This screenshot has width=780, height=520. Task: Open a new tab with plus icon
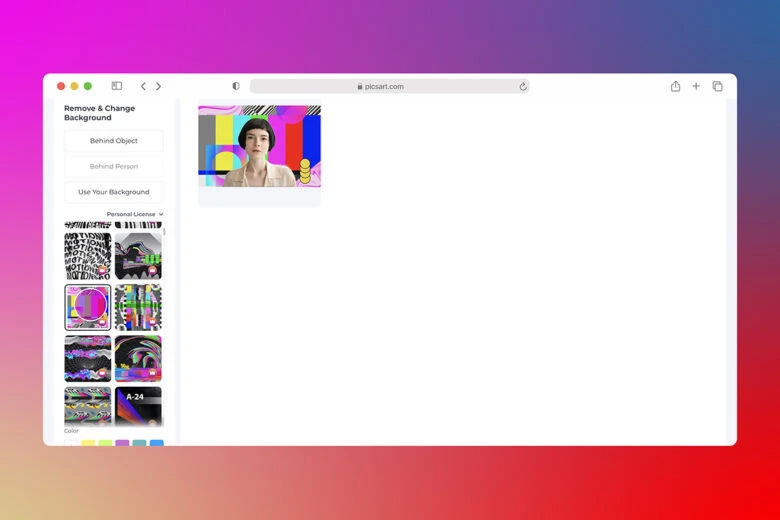tap(696, 86)
